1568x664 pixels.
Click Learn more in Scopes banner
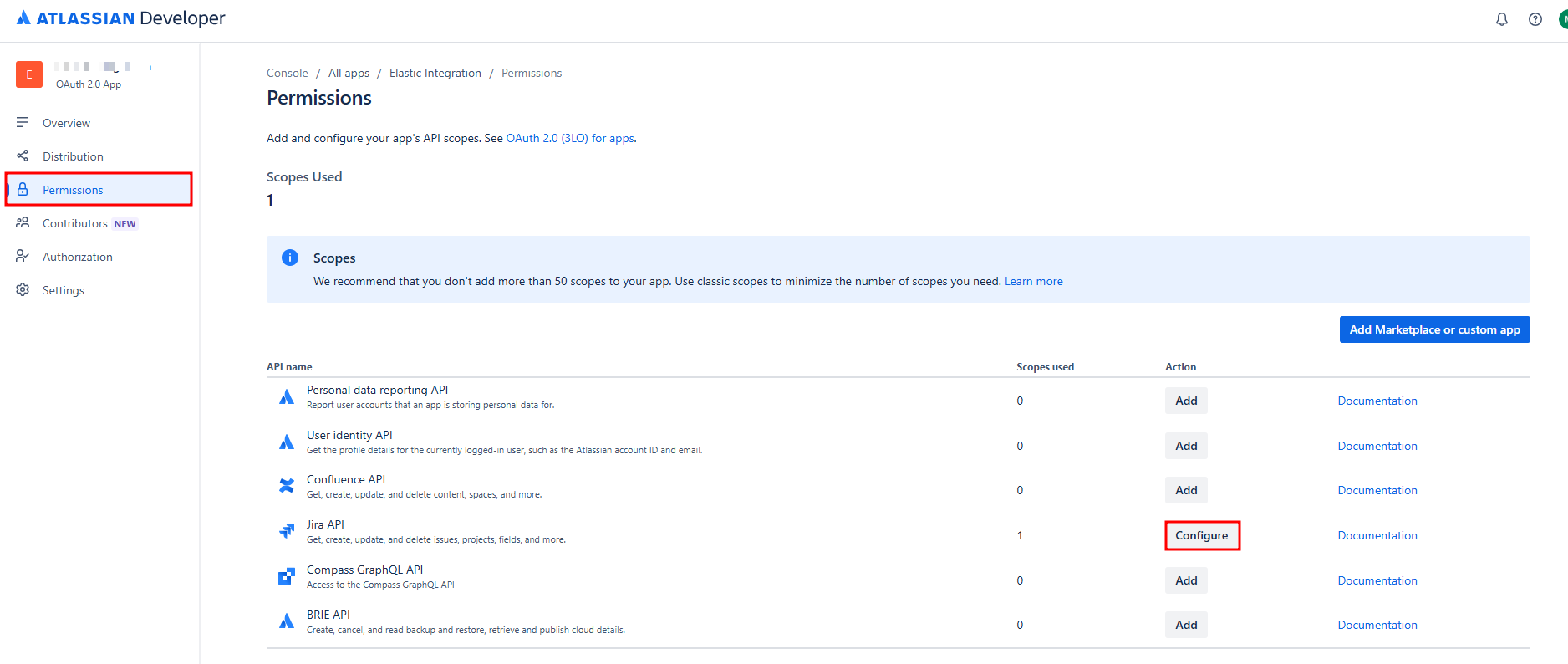1033,281
